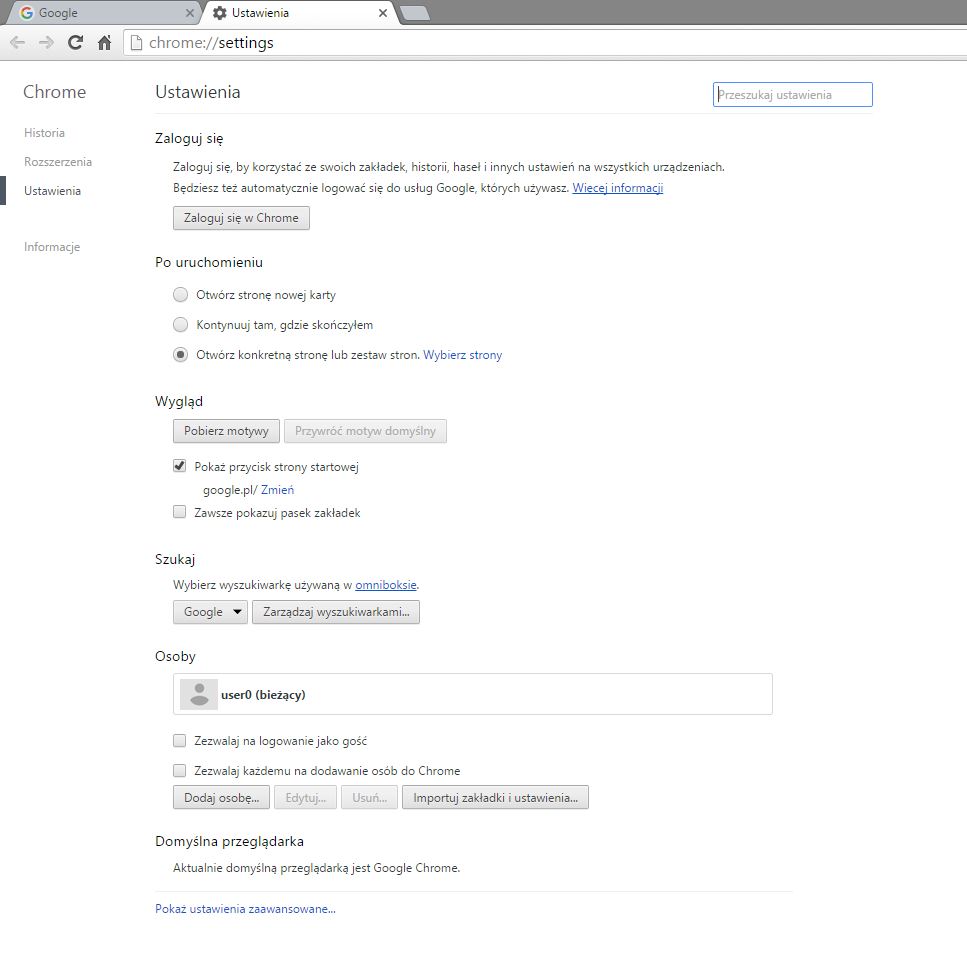Viewport: 967px width, 963px height.
Task: Check 'Zezwalaj na logowanie jako gość'
Action: [179, 740]
